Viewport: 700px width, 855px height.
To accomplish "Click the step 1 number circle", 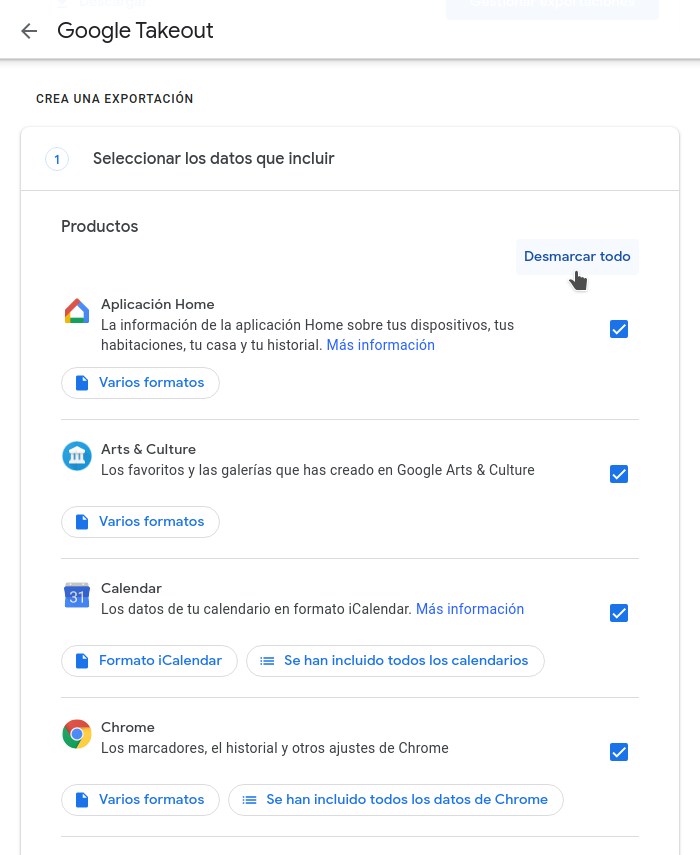I will click(57, 159).
